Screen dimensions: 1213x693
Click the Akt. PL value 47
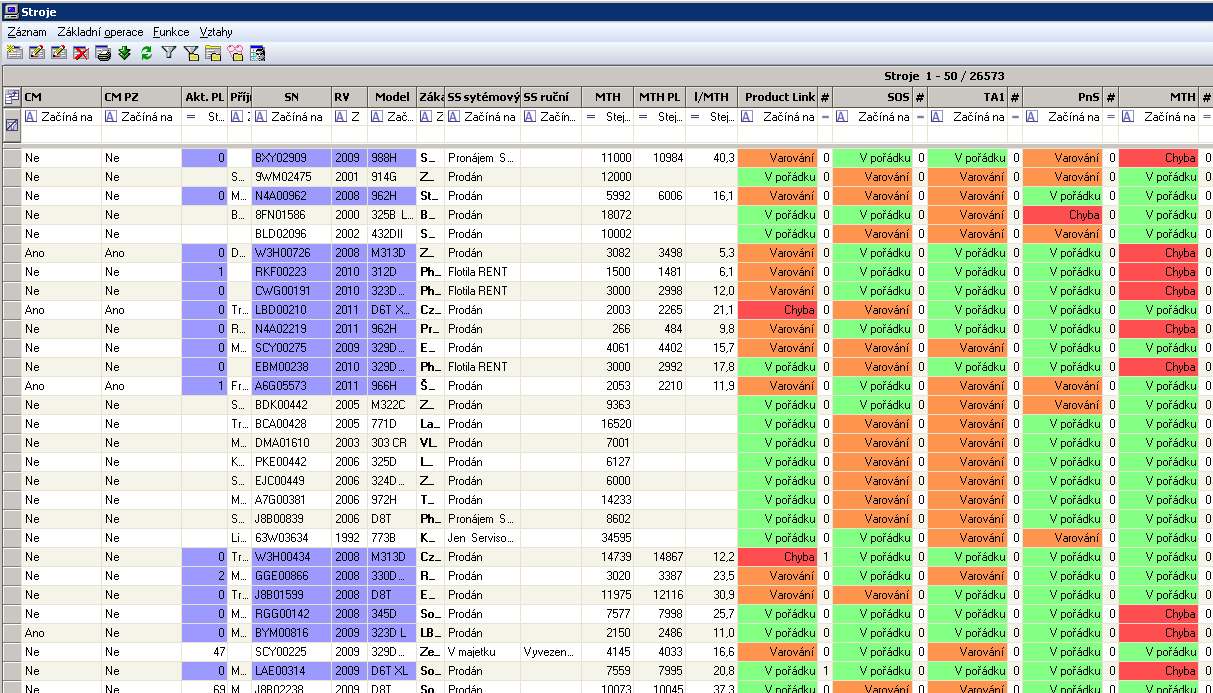coord(205,652)
